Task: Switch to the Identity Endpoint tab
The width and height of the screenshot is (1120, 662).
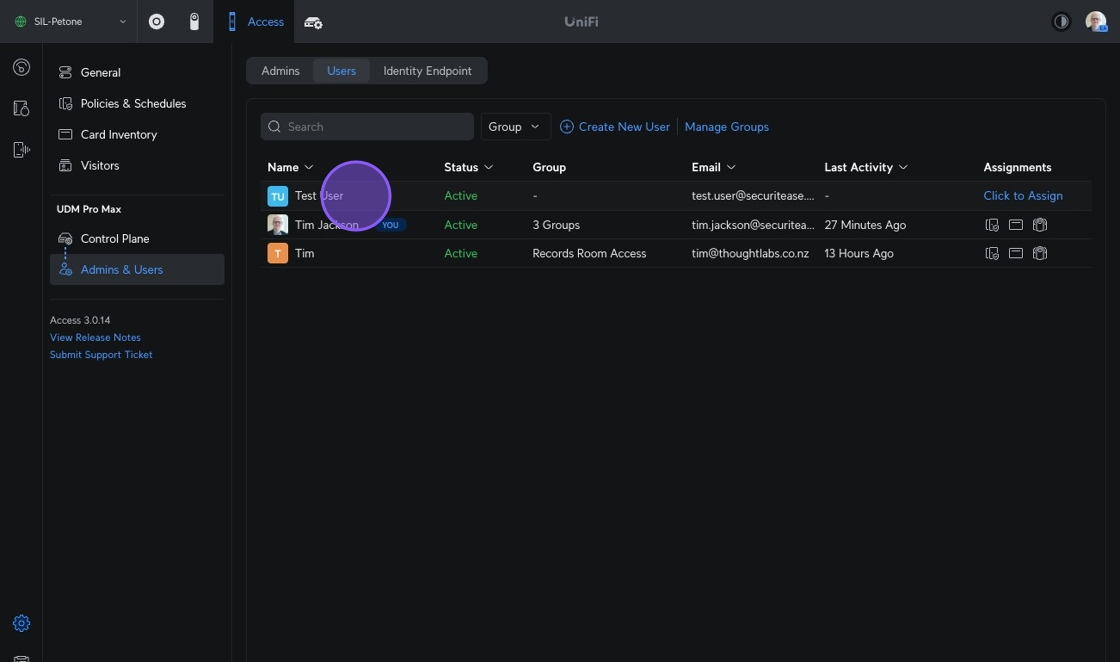Action: point(427,71)
